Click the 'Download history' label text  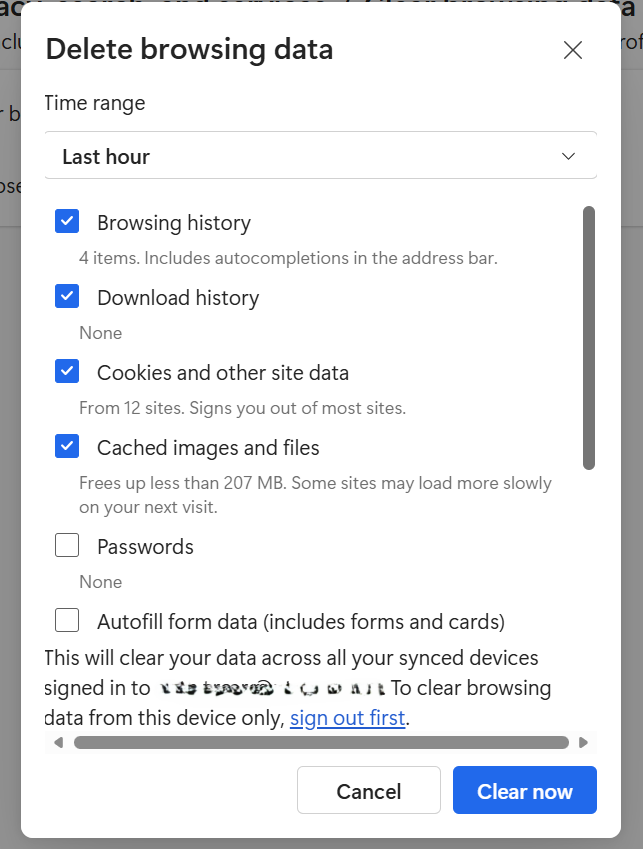click(178, 298)
